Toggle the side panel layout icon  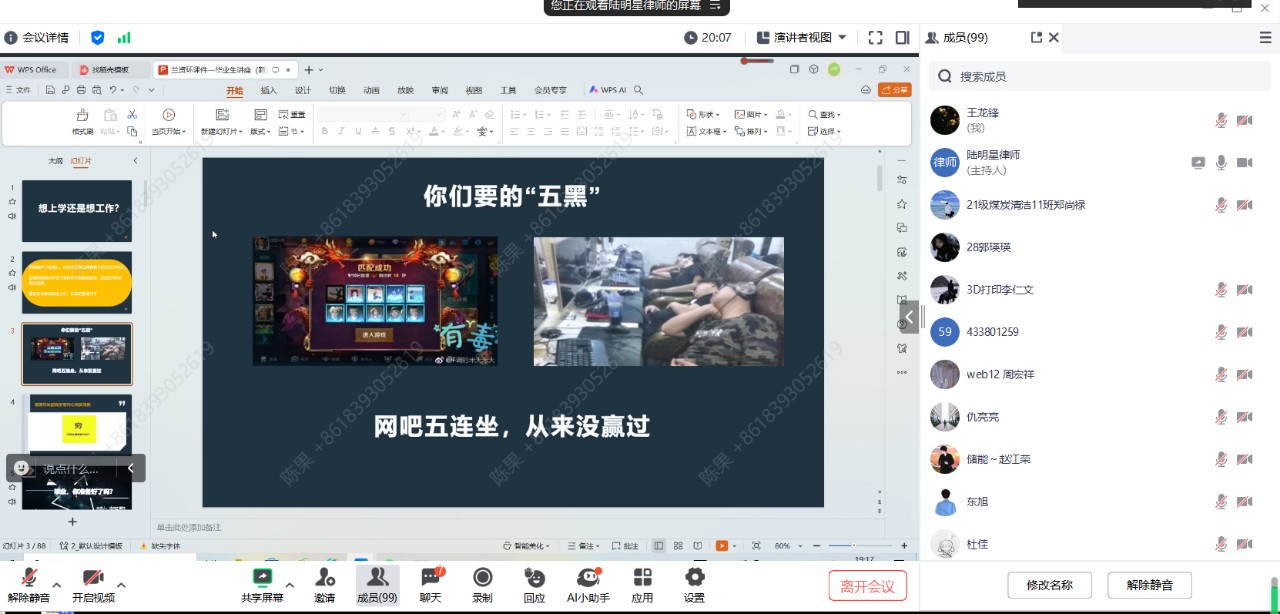tap(902, 38)
